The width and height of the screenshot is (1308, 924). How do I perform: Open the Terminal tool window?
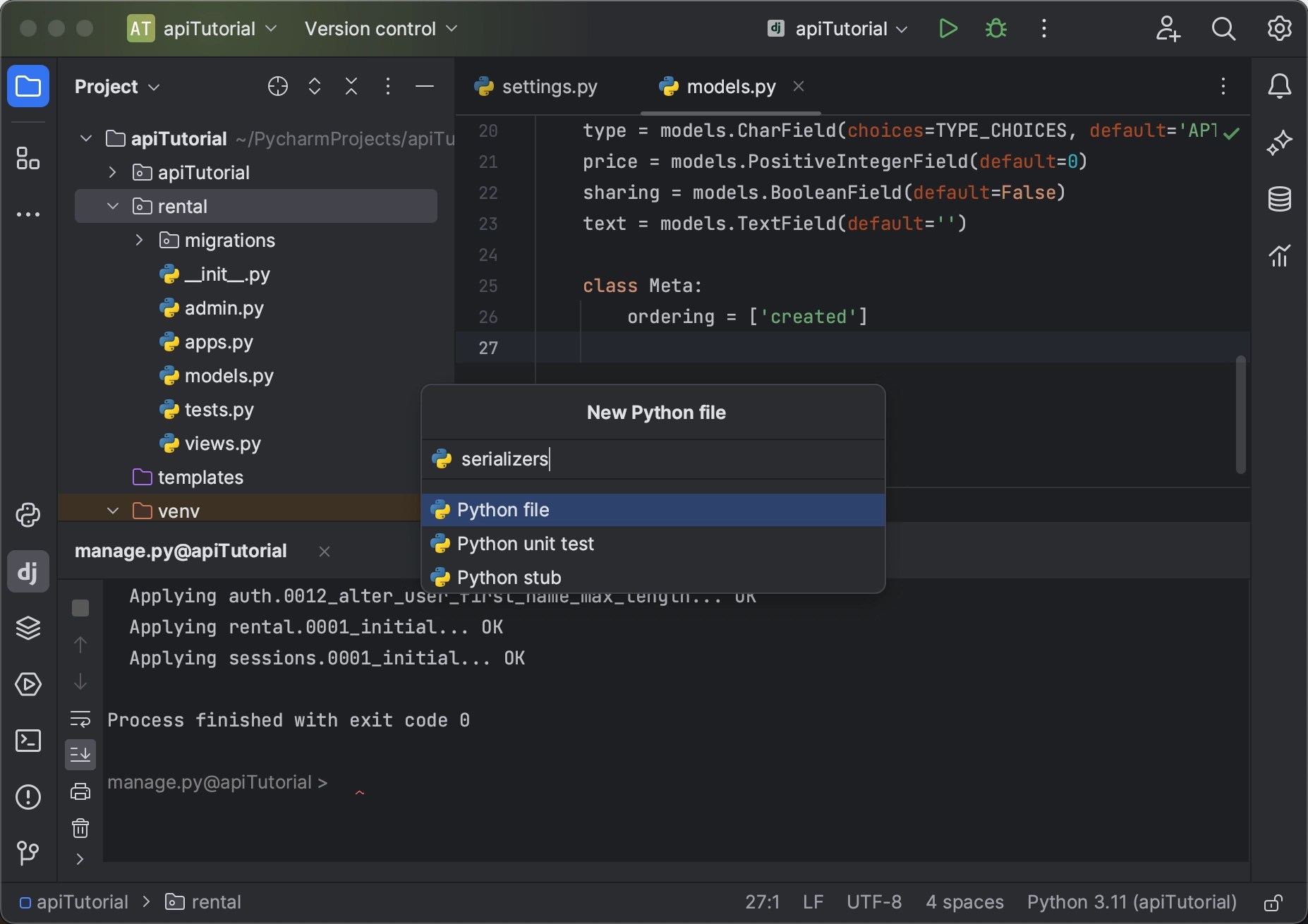[x=28, y=741]
